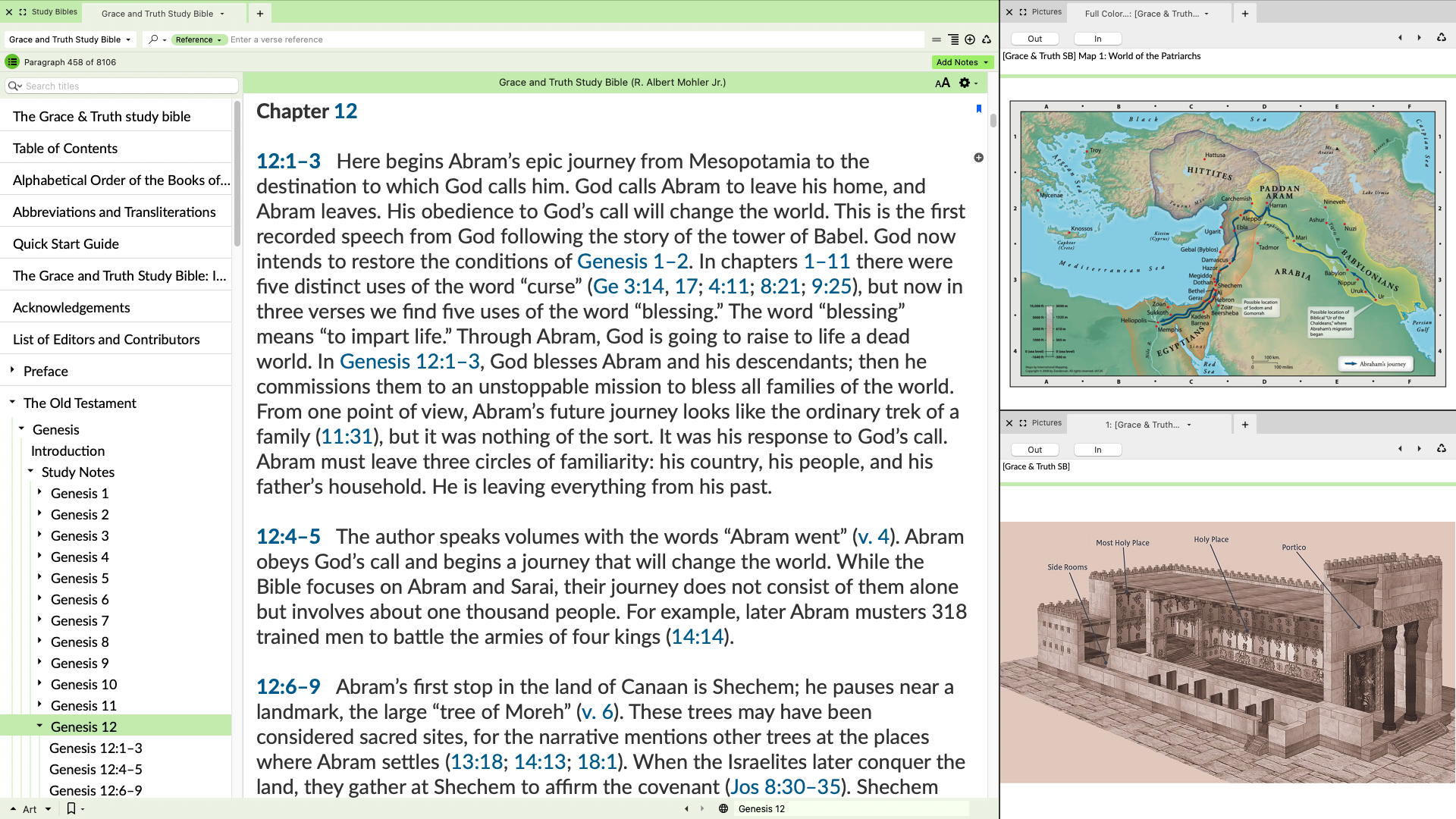
Task: Click the blue bookmark icon beside Chapter 12
Action: click(979, 108)
